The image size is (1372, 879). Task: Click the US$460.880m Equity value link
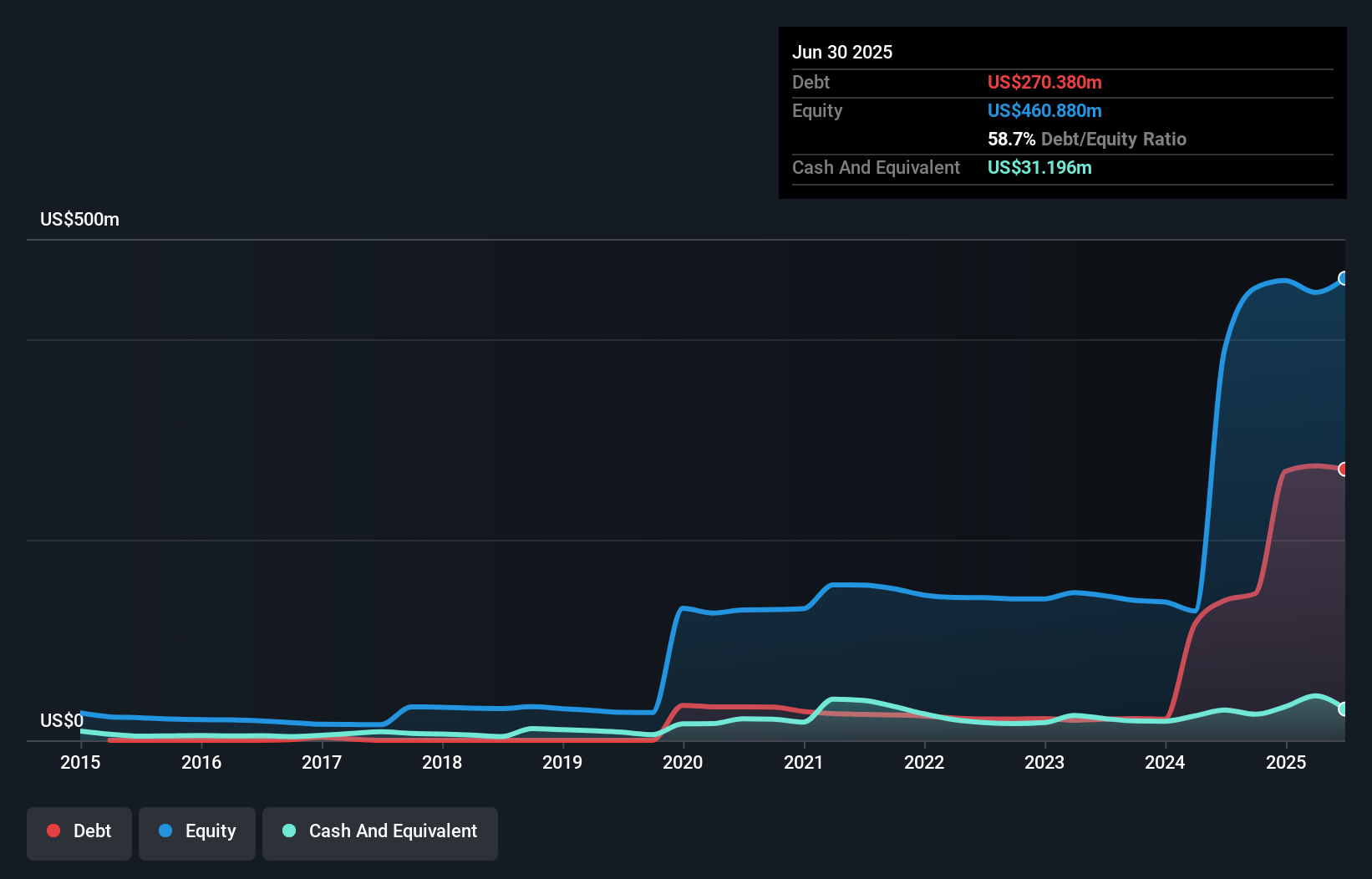(x=1044, y=110)
